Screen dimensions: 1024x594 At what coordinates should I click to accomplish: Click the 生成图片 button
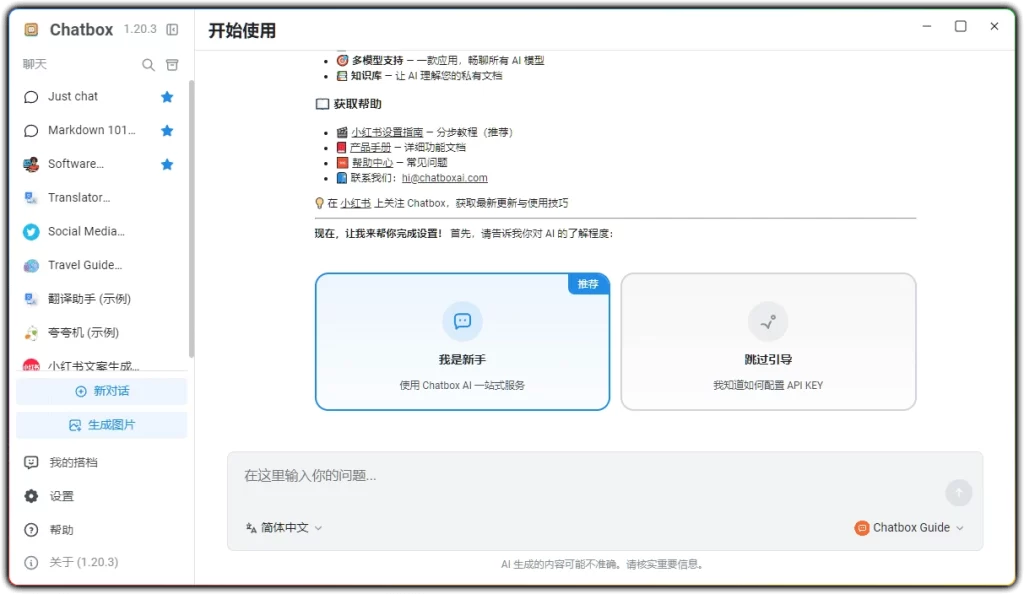coord(102,425)
